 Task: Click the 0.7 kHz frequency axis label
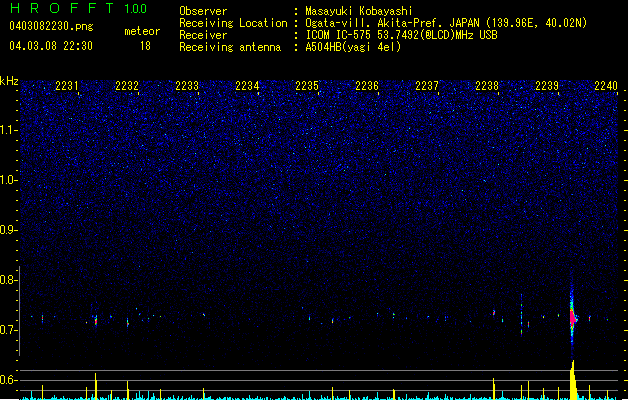[x=8, y=330]
